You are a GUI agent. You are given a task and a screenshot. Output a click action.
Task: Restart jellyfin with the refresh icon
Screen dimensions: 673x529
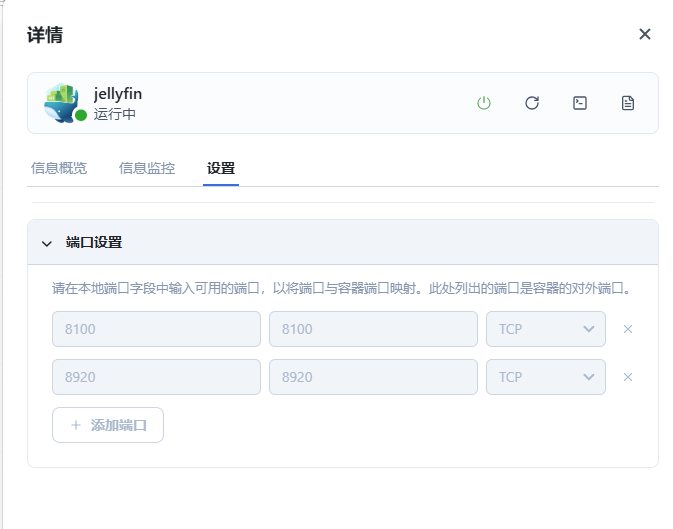532,103
